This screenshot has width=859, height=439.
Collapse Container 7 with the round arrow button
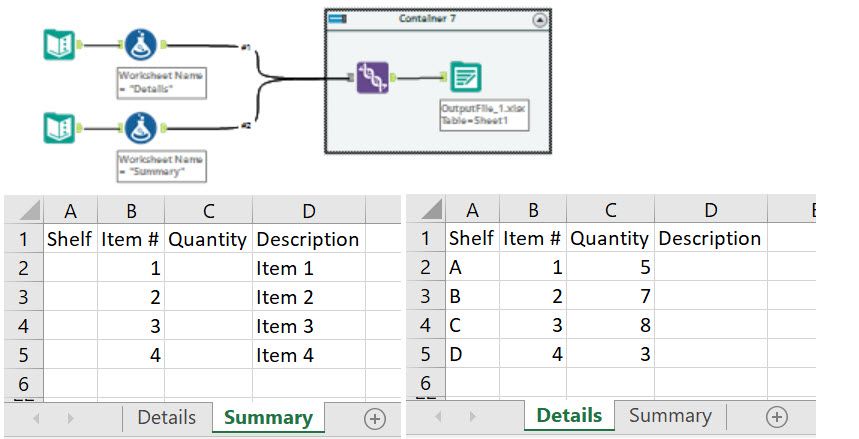click(x=540, y=19)
